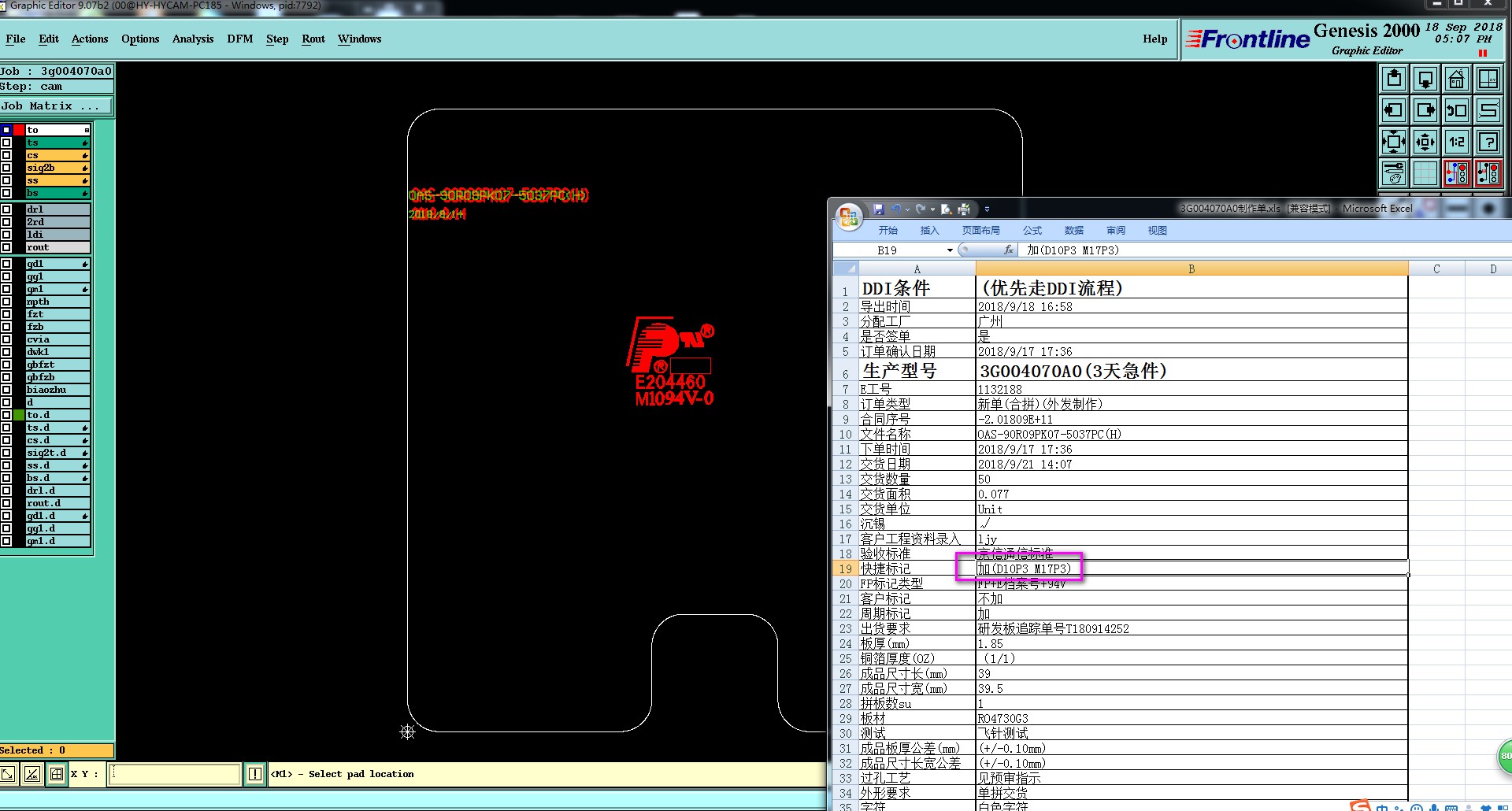Toggle the grid display icon
This screenshot has width=1512, height=811.
pos(1425,173)
